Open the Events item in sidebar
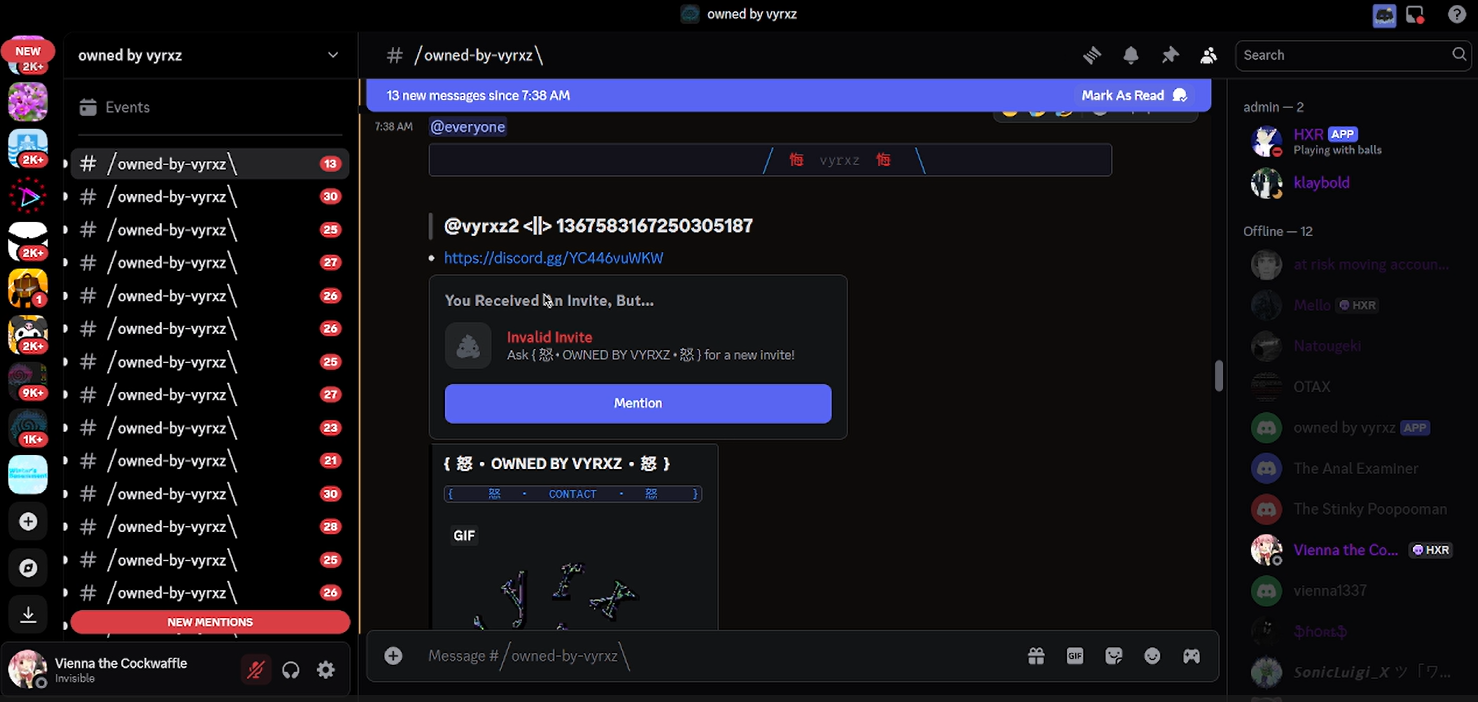Screen dimensions: 1478x702 (x=127, y=107)
